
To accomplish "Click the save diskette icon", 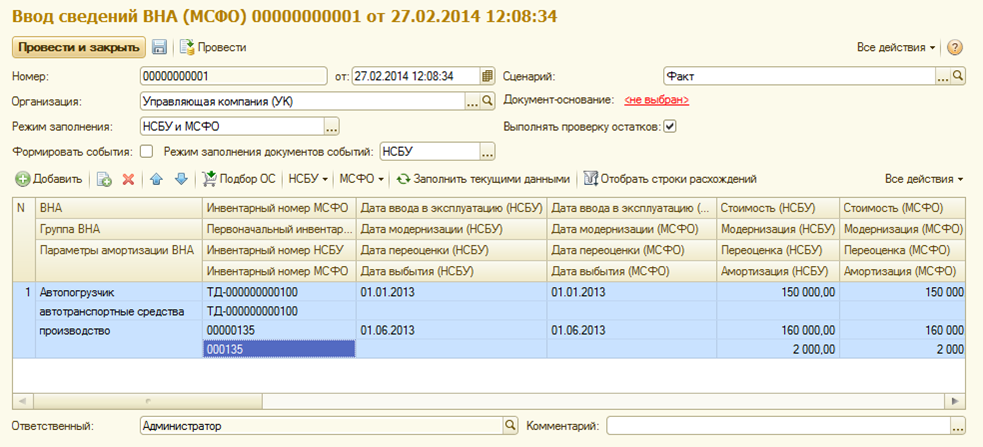I will pos(159,47).
